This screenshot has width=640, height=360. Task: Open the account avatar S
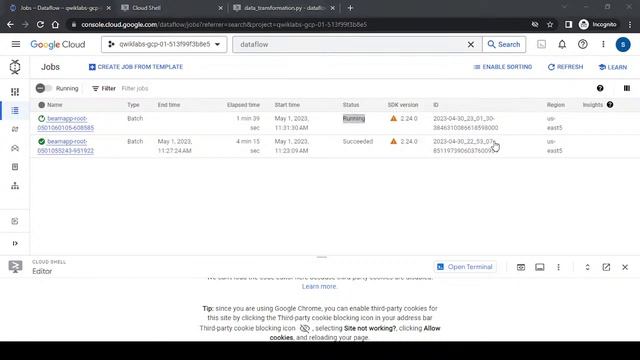(623, 44)
